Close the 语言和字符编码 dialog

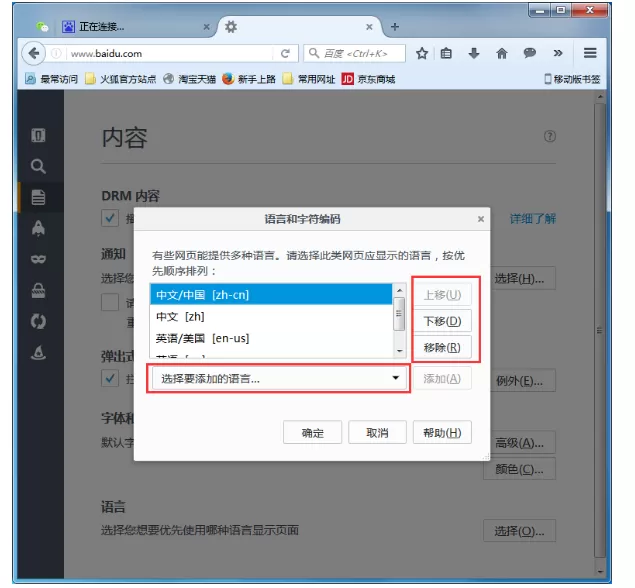[481, 219]
